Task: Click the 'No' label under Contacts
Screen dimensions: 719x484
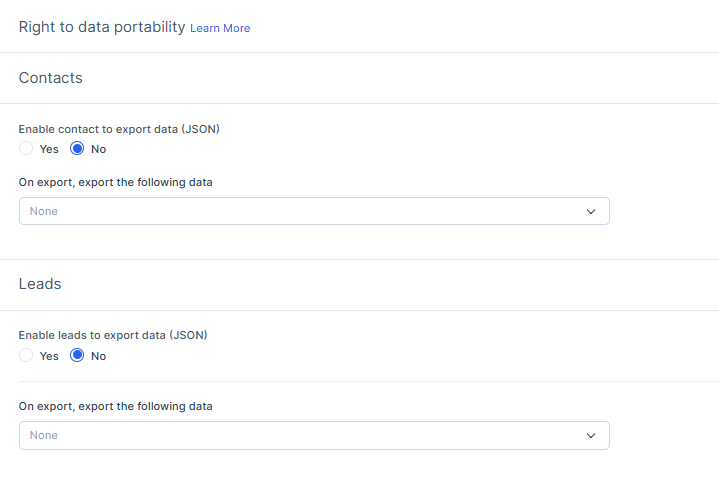Action: click(x=98, y=149)
